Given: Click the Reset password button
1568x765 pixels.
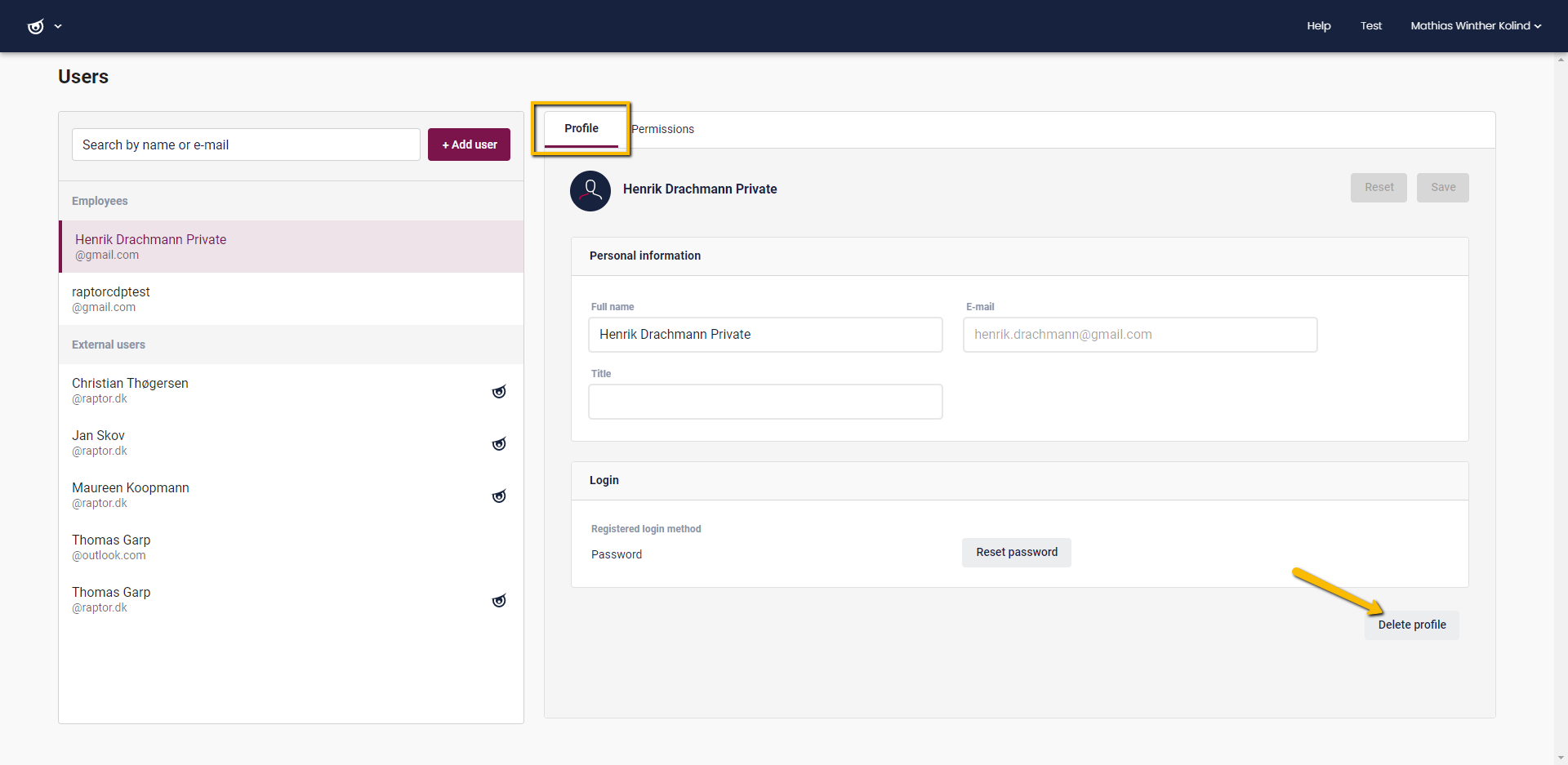Looking at the screenshot, I should [1017, 553].
